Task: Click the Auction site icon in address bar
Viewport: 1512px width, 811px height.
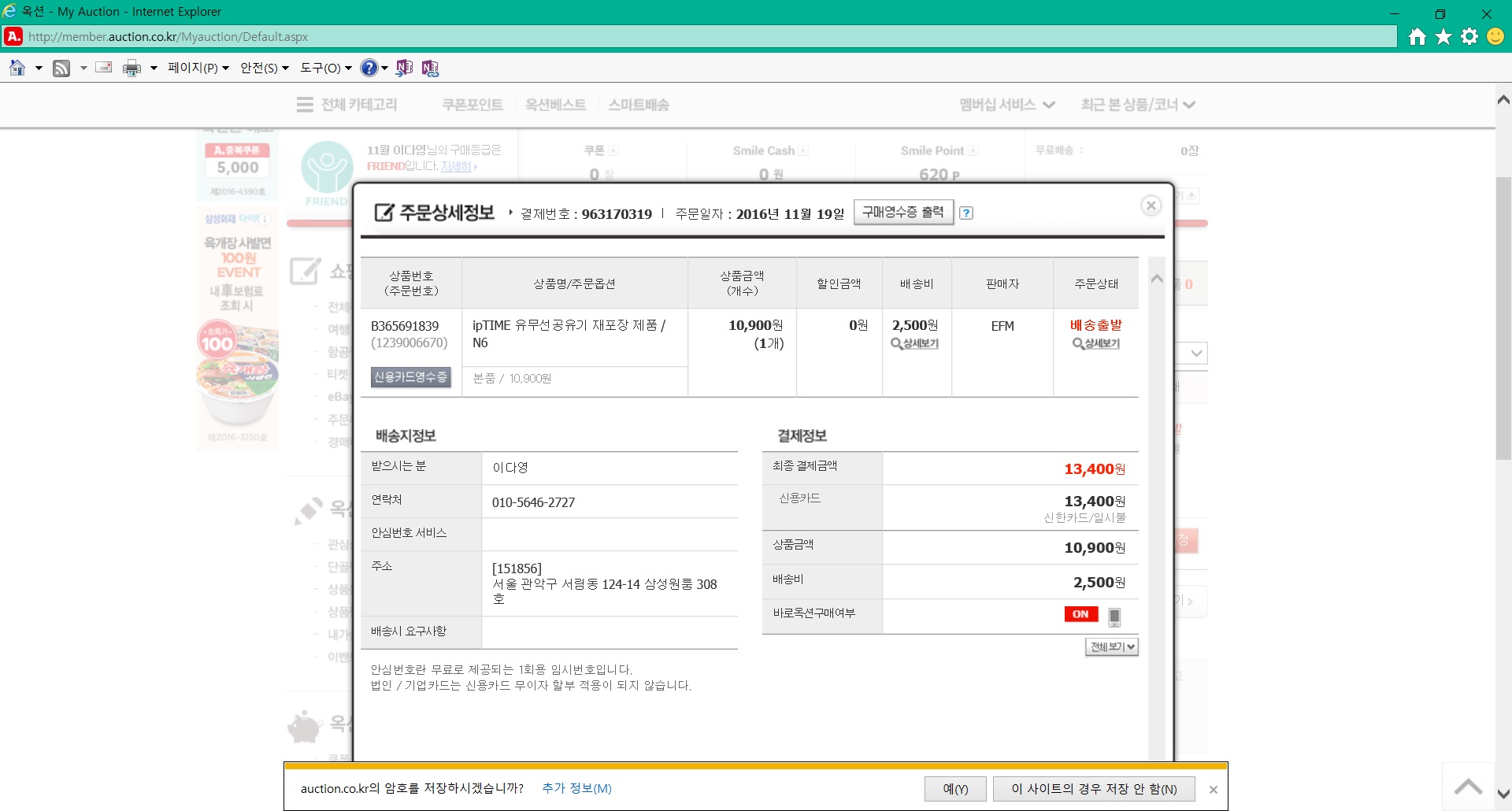Action: 13,36
